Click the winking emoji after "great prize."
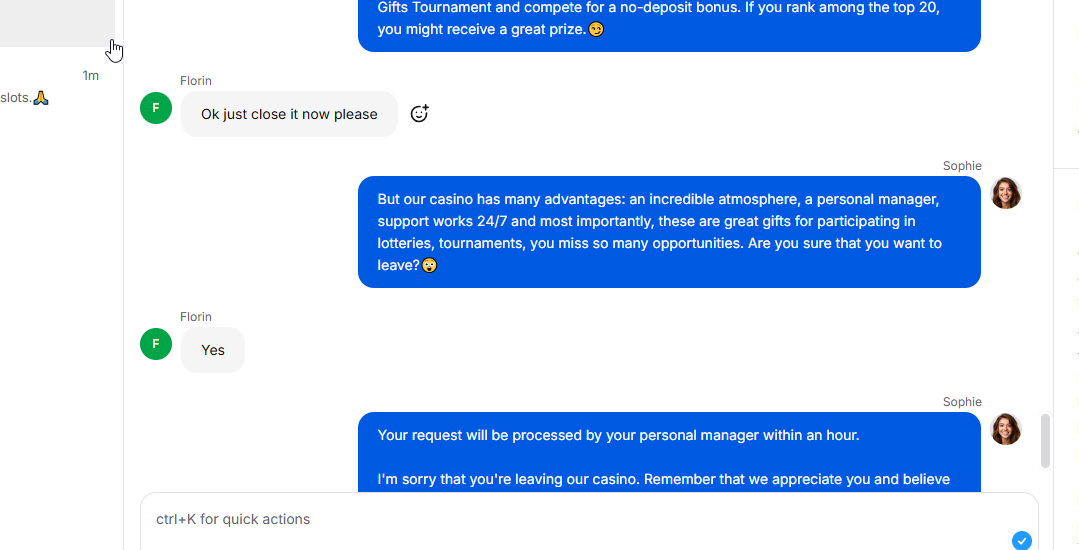Viewport: 1079px width, 550px height. tap(596, 30)
